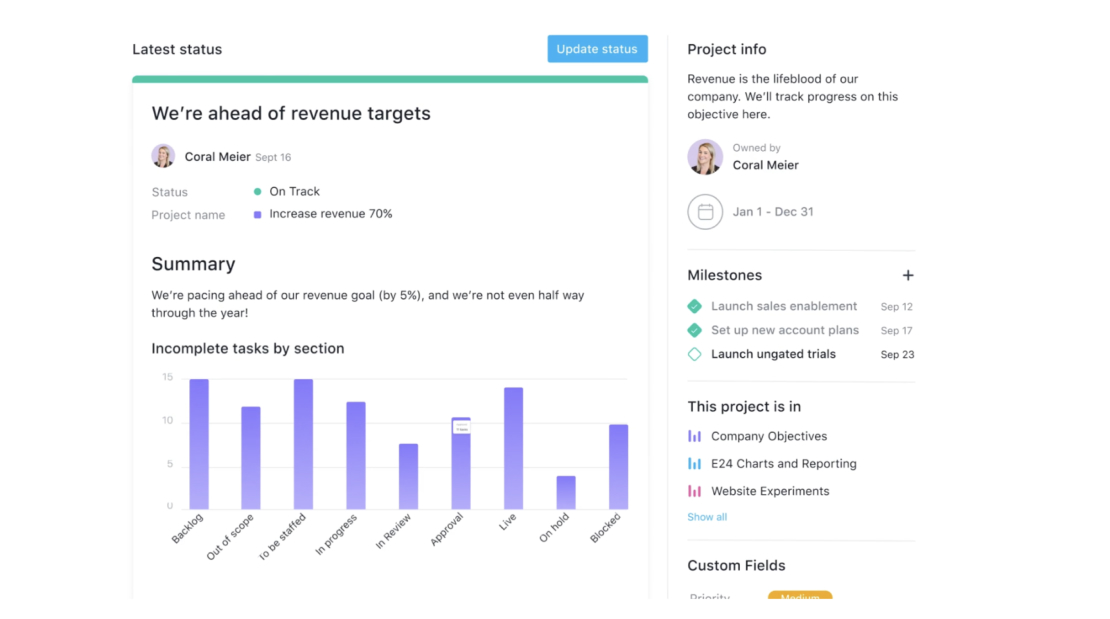Screen dimensions: 1110x619
Task: Open the Company Objectives portfolio link
Action: pyautogui.click(x=769, y=436)
